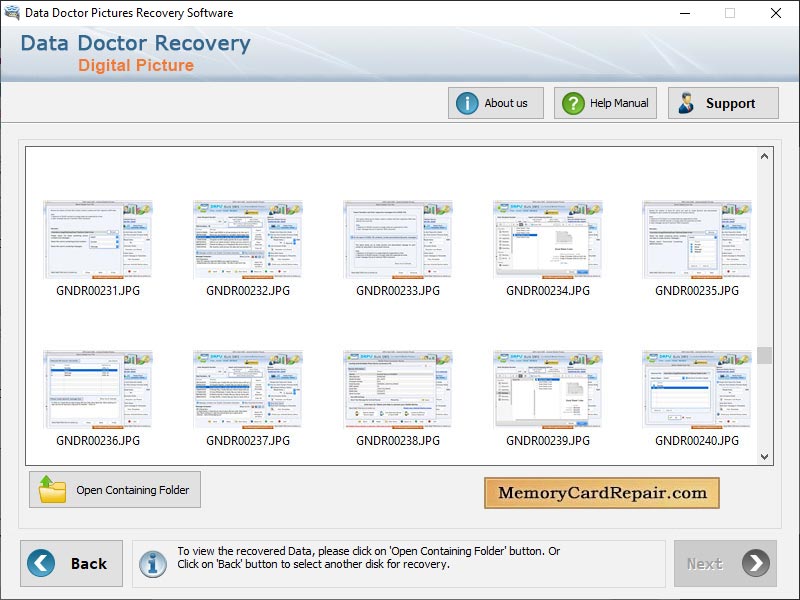The image size is (800, 600).
Task: Click the application icon in the title bar
Action: point(11,13)
